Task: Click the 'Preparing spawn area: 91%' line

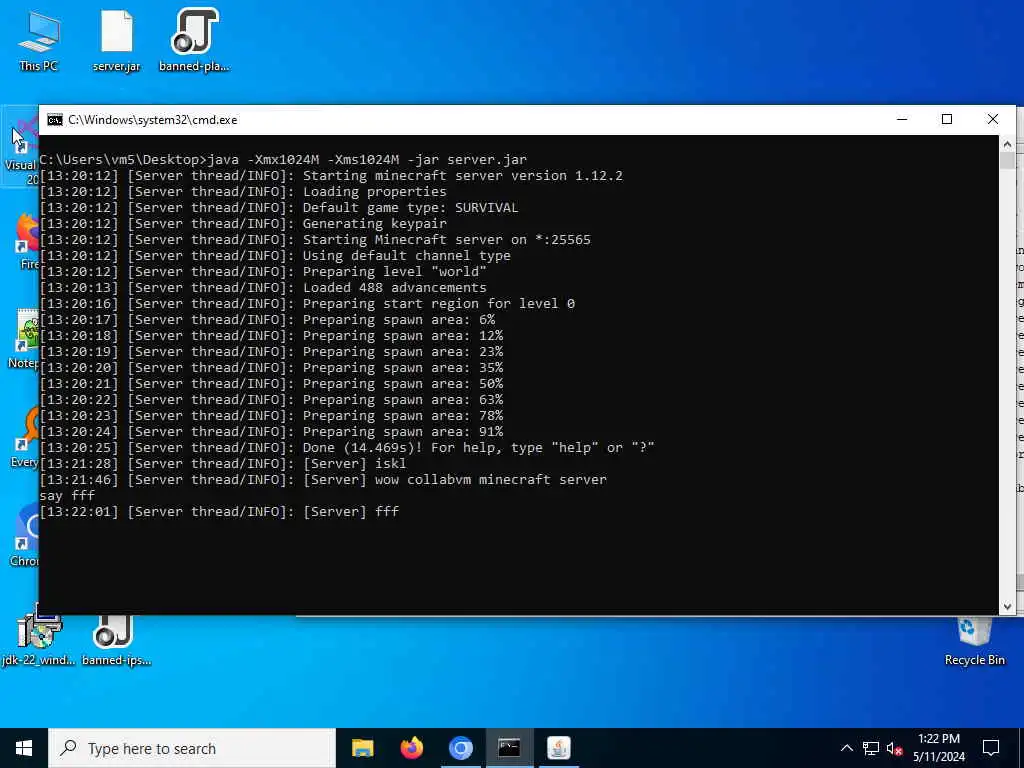Action: [271, 432]
